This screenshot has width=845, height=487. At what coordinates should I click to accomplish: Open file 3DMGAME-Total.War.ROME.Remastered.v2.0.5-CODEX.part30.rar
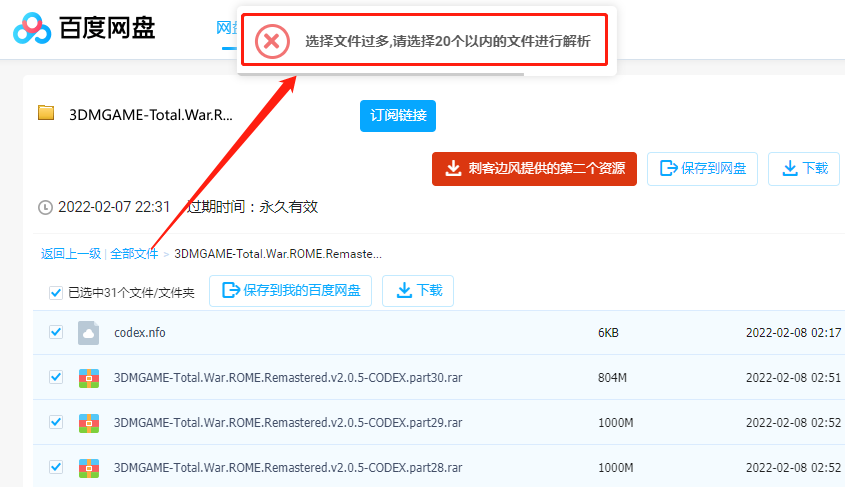point(288,378)
